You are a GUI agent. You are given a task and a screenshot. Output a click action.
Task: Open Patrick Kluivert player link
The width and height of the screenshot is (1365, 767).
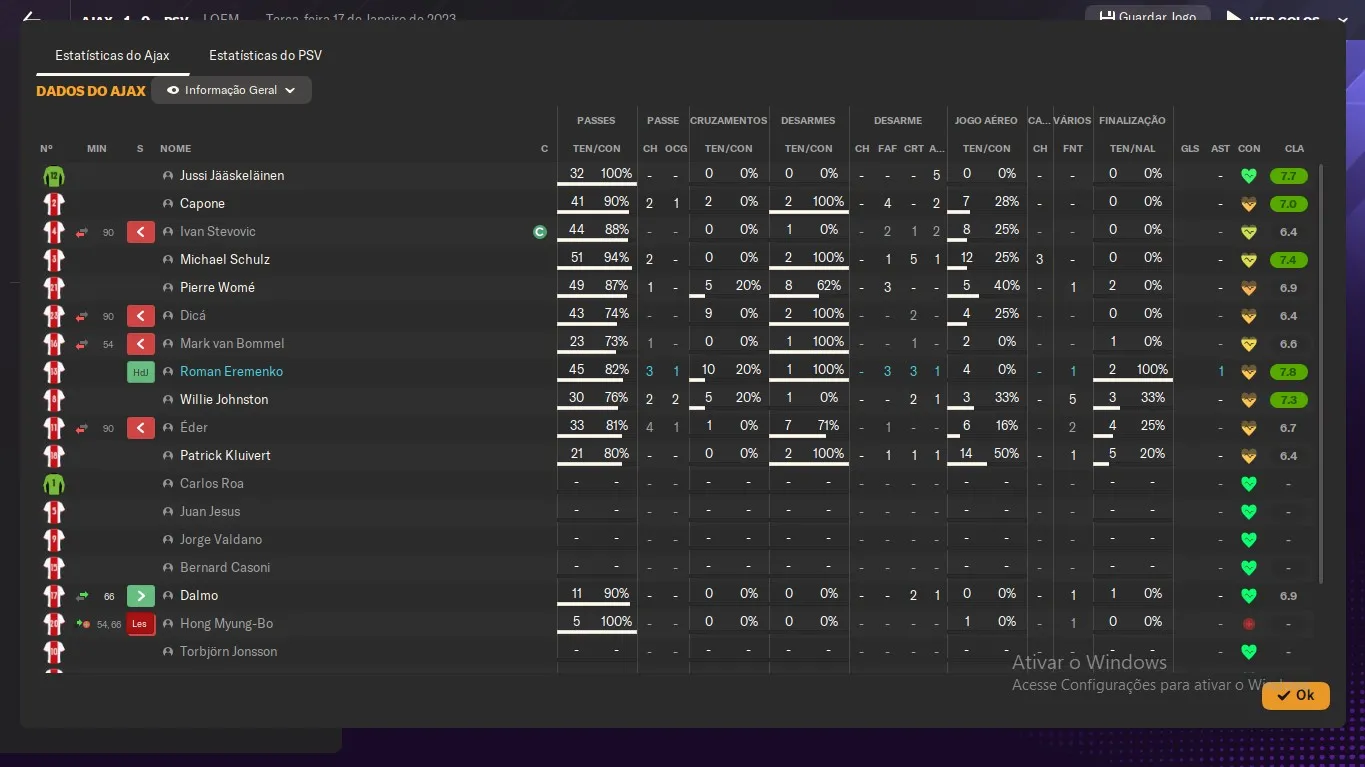tap(225, 456)
